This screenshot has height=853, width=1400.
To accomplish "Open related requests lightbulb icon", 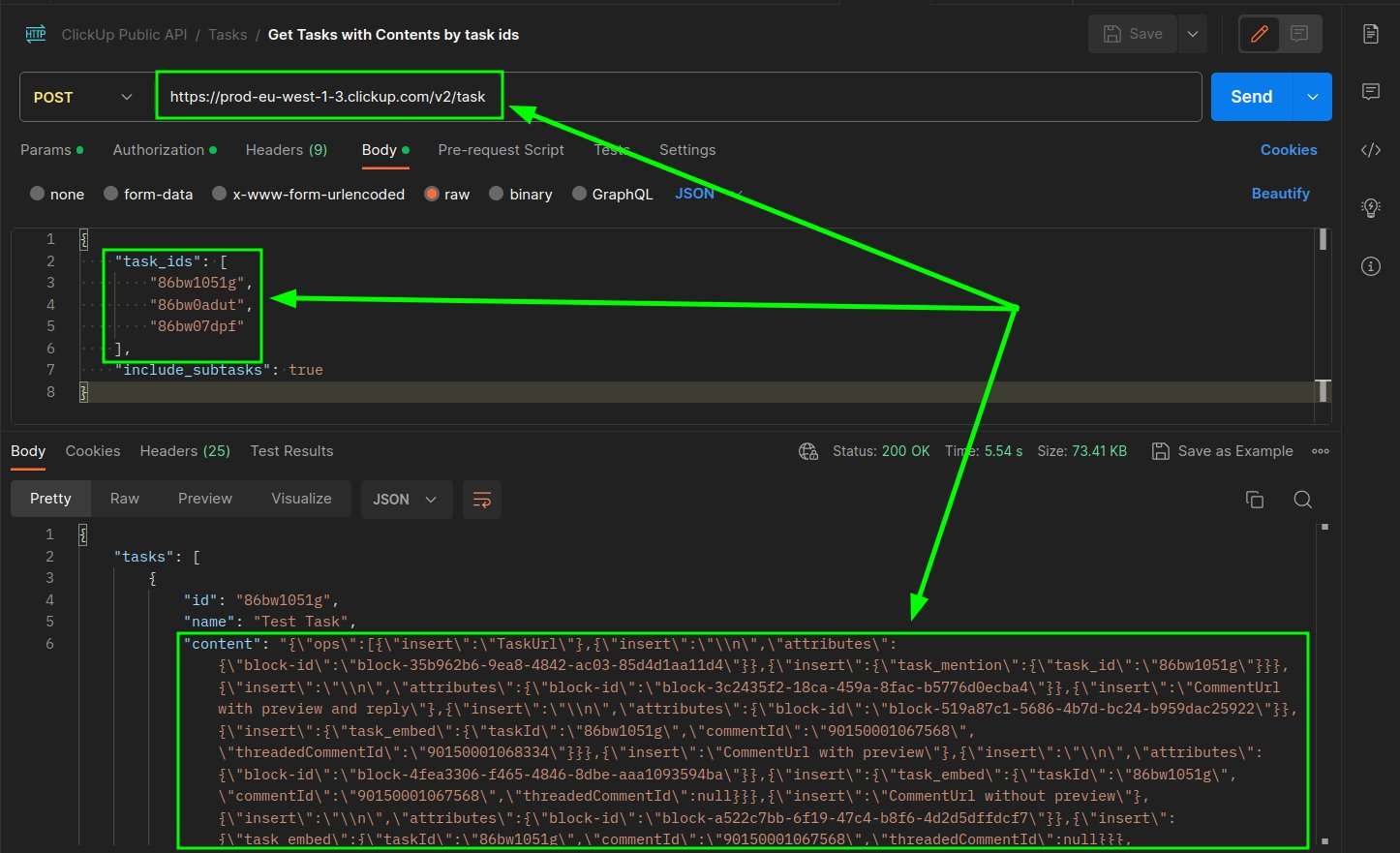I will (x=1371, y=207).
